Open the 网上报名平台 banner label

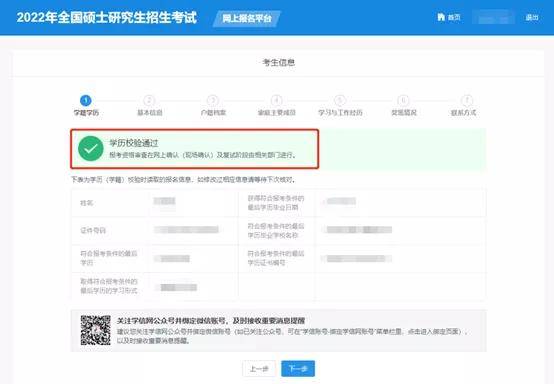247,18
